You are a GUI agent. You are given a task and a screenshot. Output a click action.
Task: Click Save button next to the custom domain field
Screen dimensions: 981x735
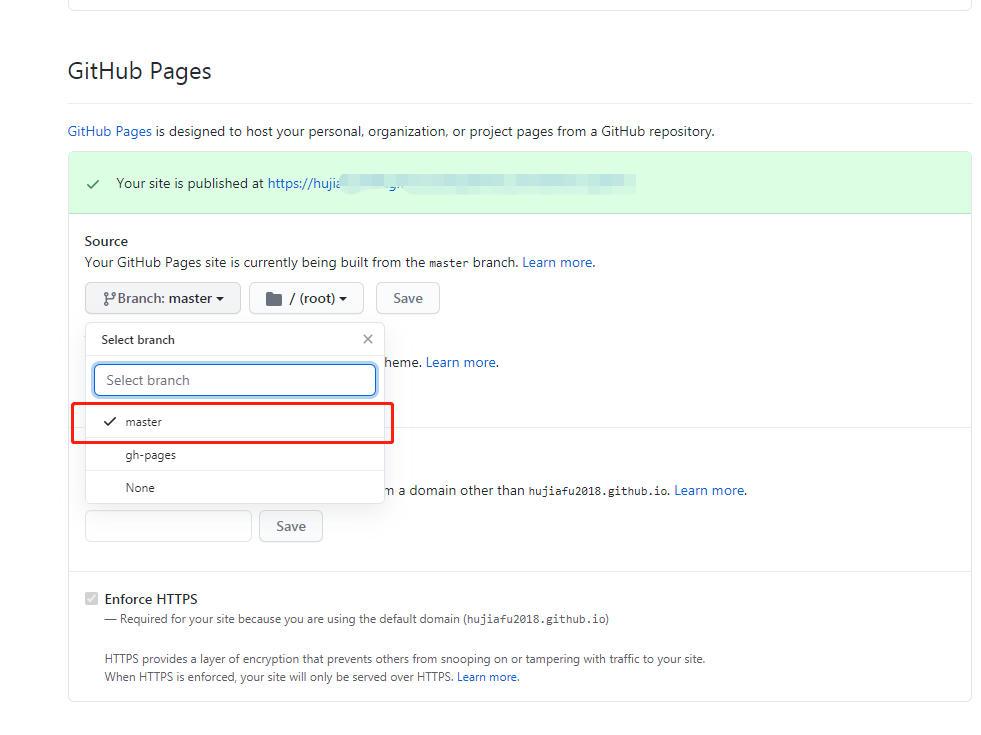pos(291,526)
